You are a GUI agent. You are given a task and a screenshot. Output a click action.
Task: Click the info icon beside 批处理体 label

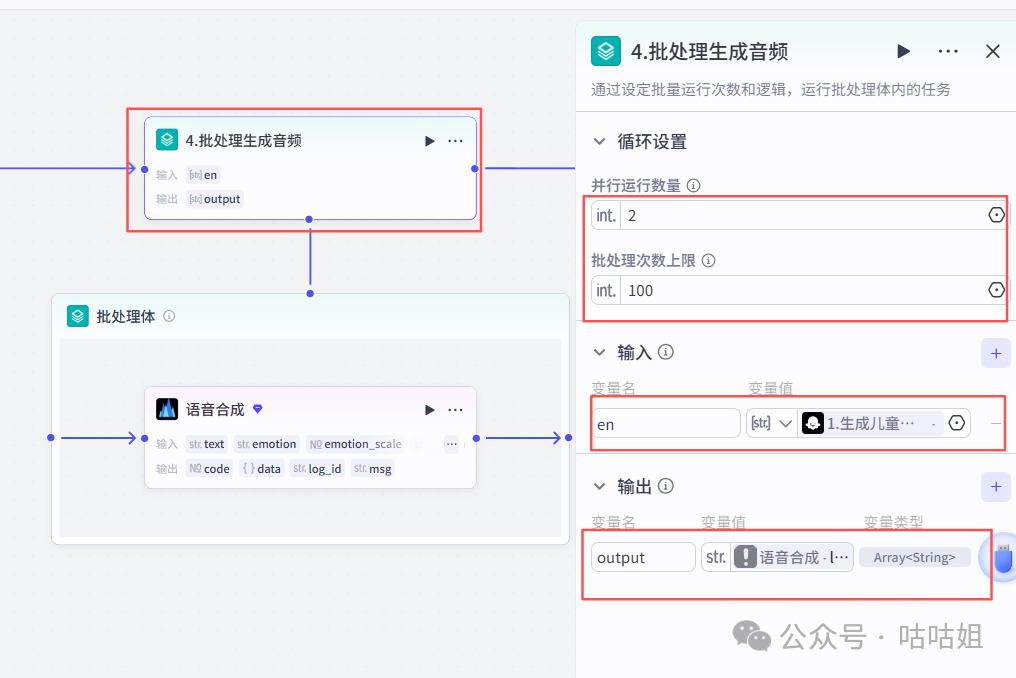(x=169, y=316)
